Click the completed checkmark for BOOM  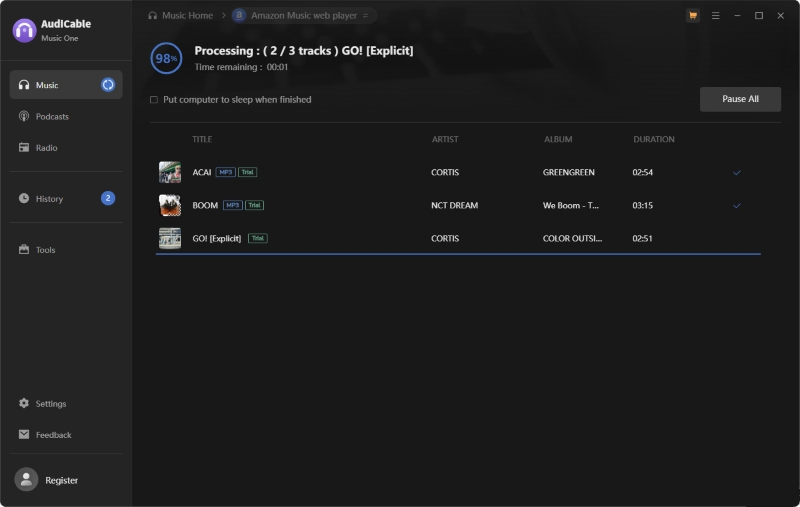(x=737, y=206)
